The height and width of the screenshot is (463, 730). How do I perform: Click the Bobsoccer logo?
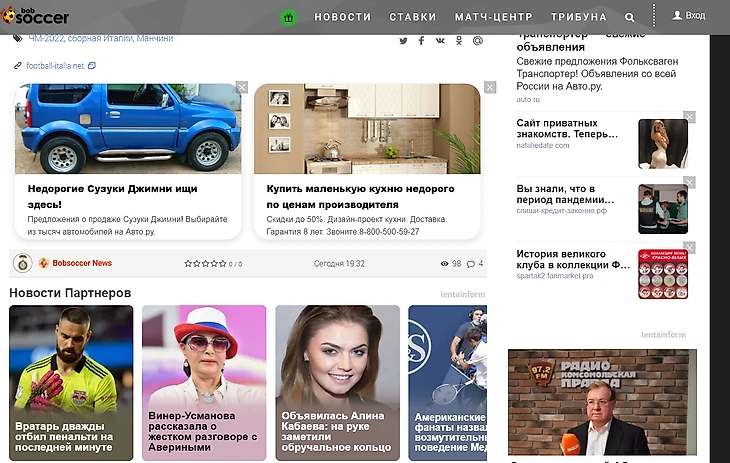[35, 16]
